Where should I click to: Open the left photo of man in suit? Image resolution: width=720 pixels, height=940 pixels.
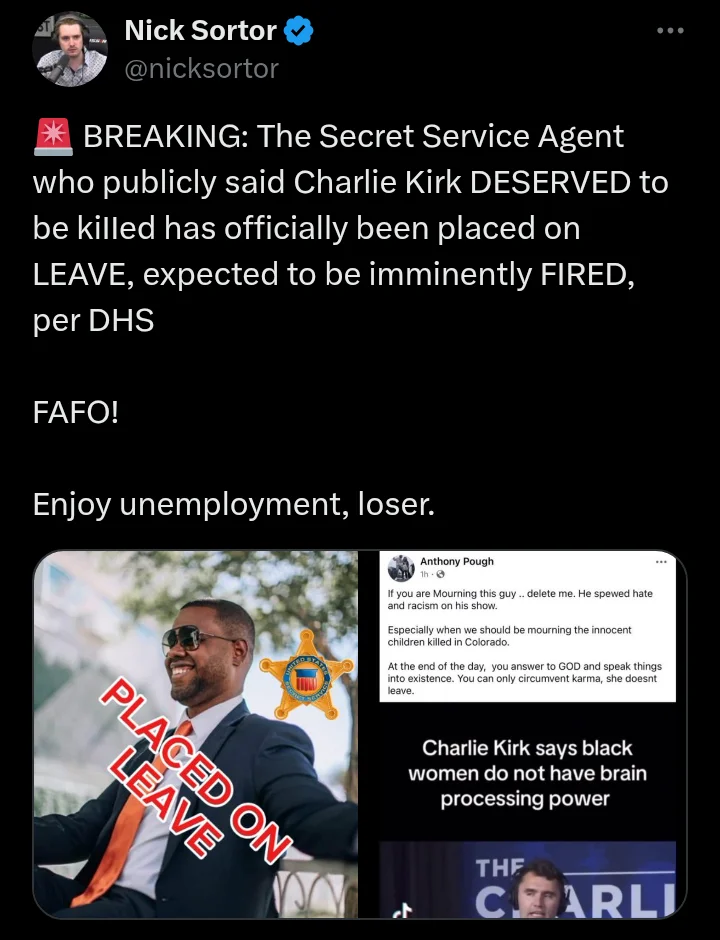click(x=195, y=734)
